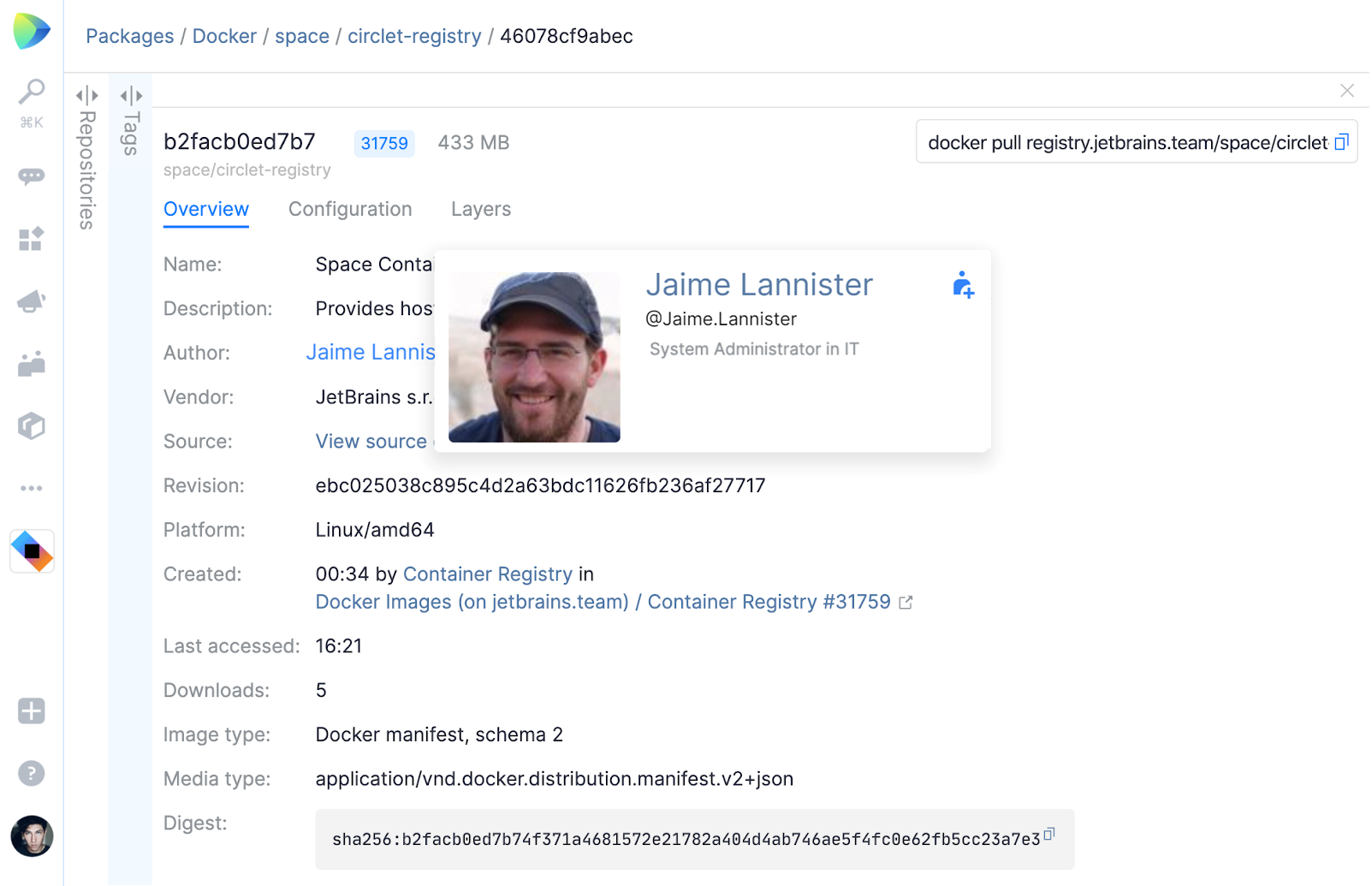
Task: Close the image details panel
Action: tap(1347, 90)
